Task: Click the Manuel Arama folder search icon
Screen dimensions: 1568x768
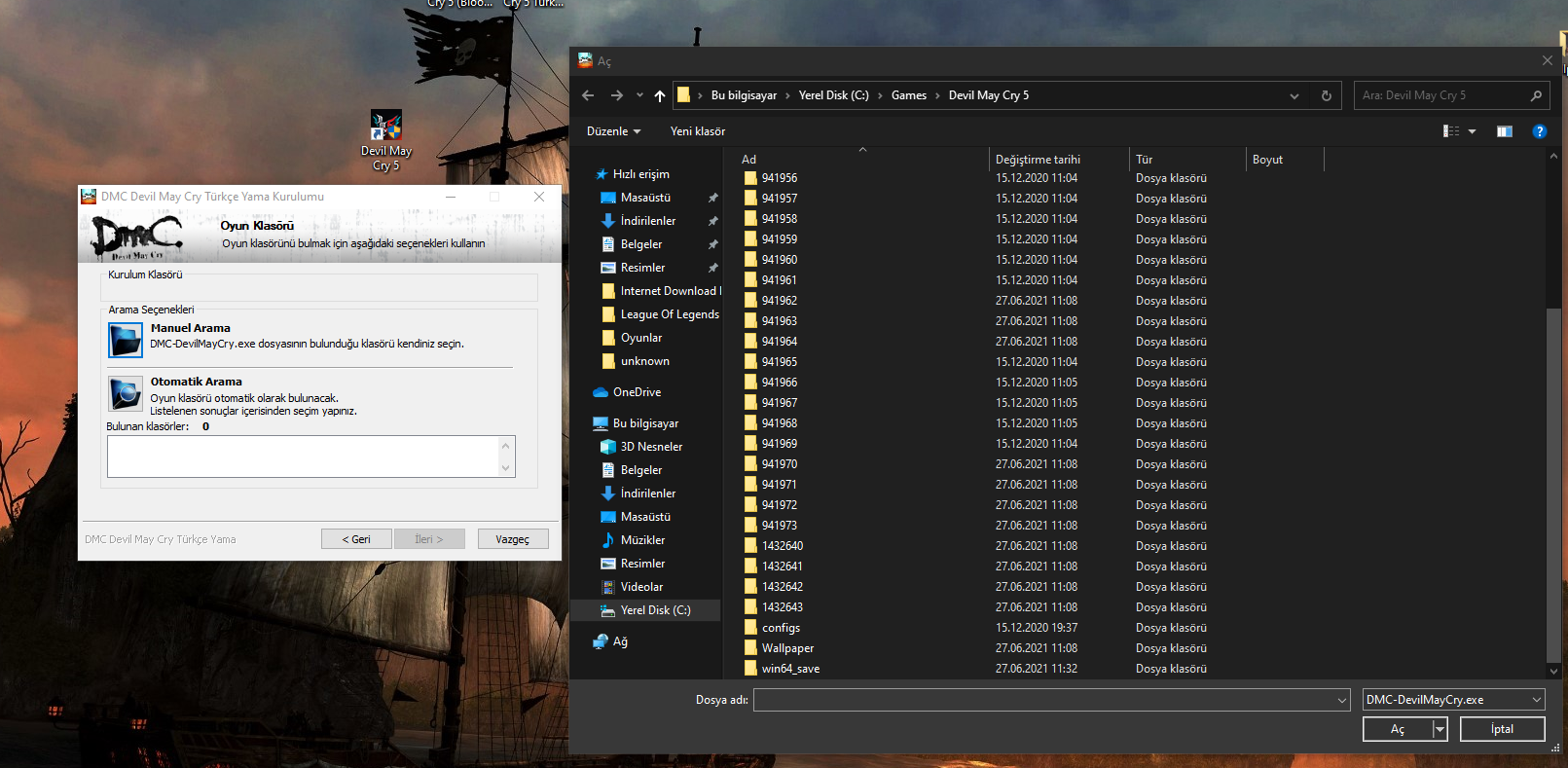Action: click(126, 340)
